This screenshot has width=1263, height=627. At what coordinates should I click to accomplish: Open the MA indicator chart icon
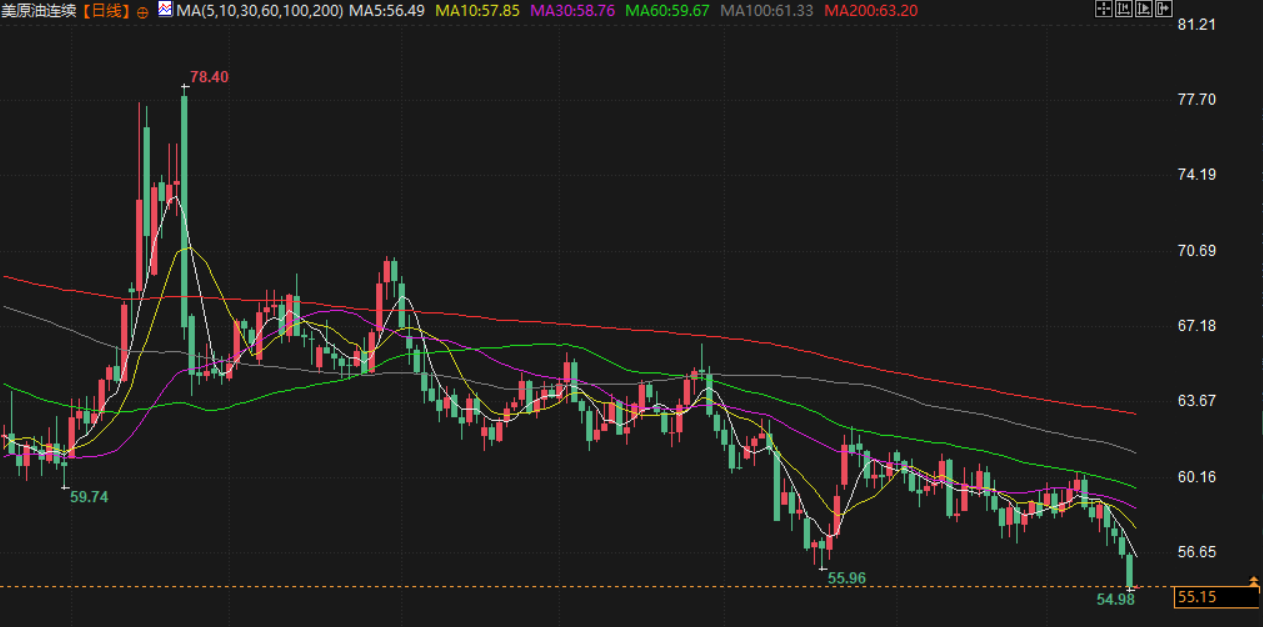pos(164,10)
